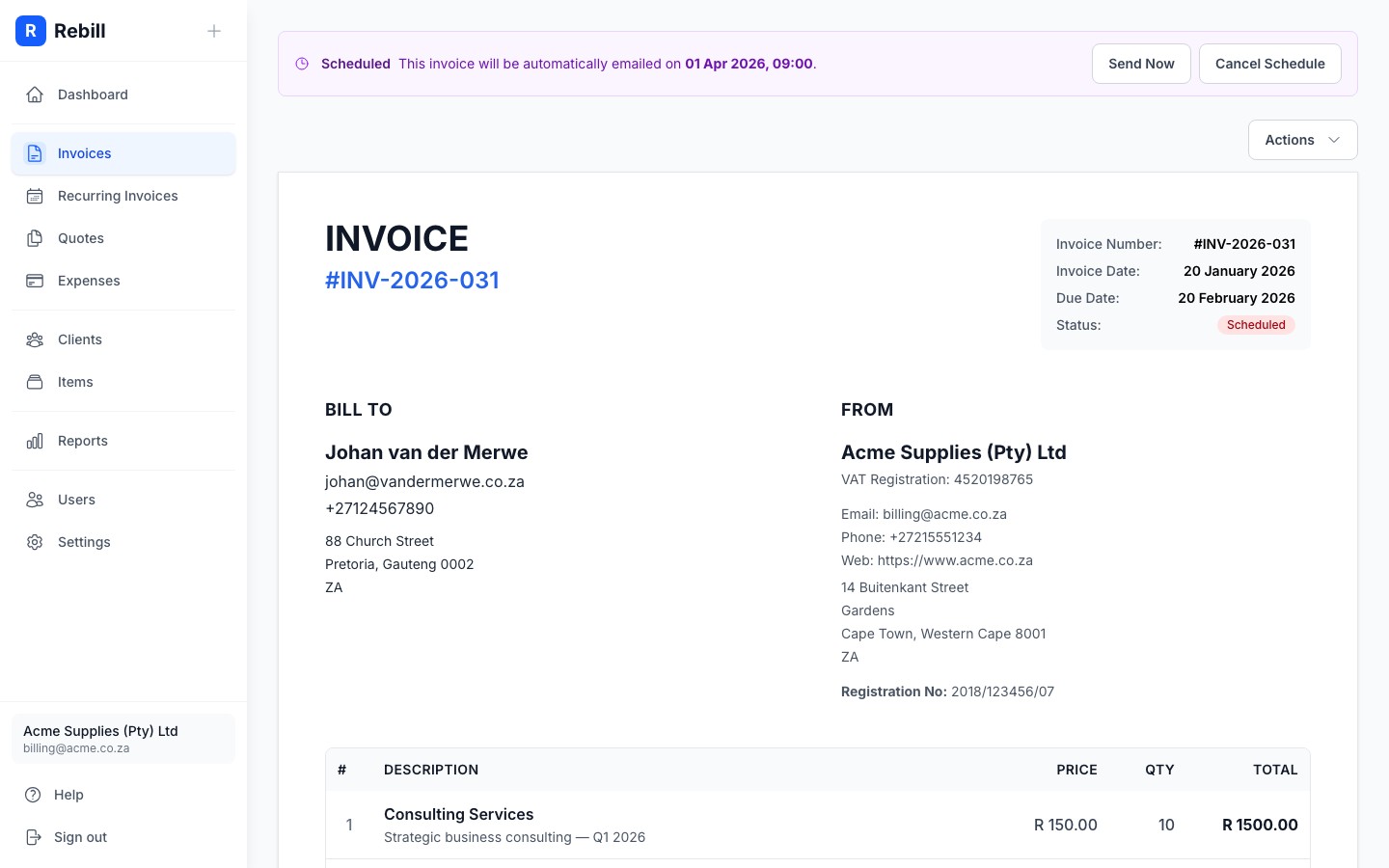Click the plus icon to create new item
This screenshot has height=868, width=1389.
(214, 31)
